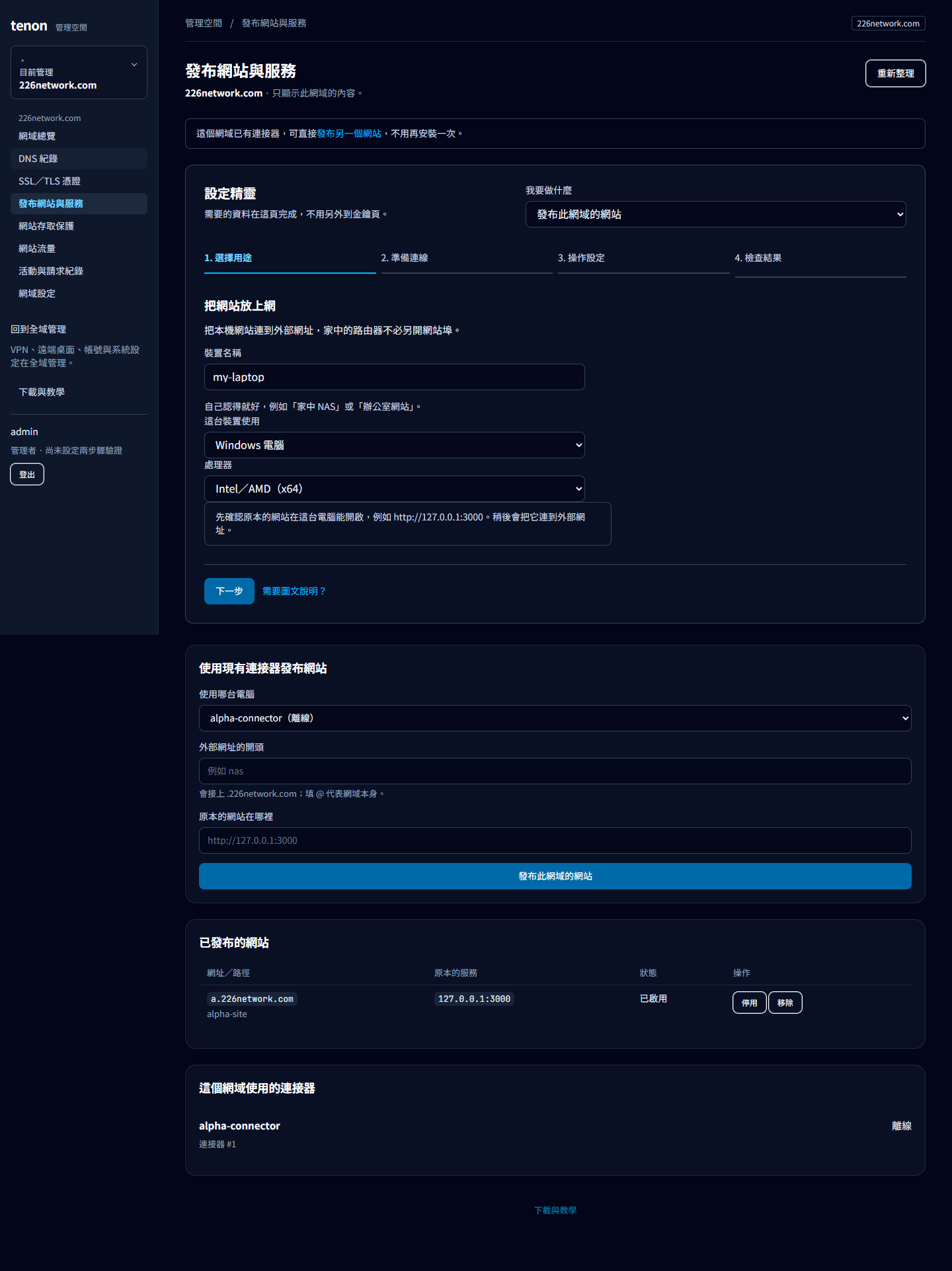This screenshot has width=952, height=1271.
Task: Focus the 裝置名稱 field containing my-laptop
Action: tap(394, 377)
